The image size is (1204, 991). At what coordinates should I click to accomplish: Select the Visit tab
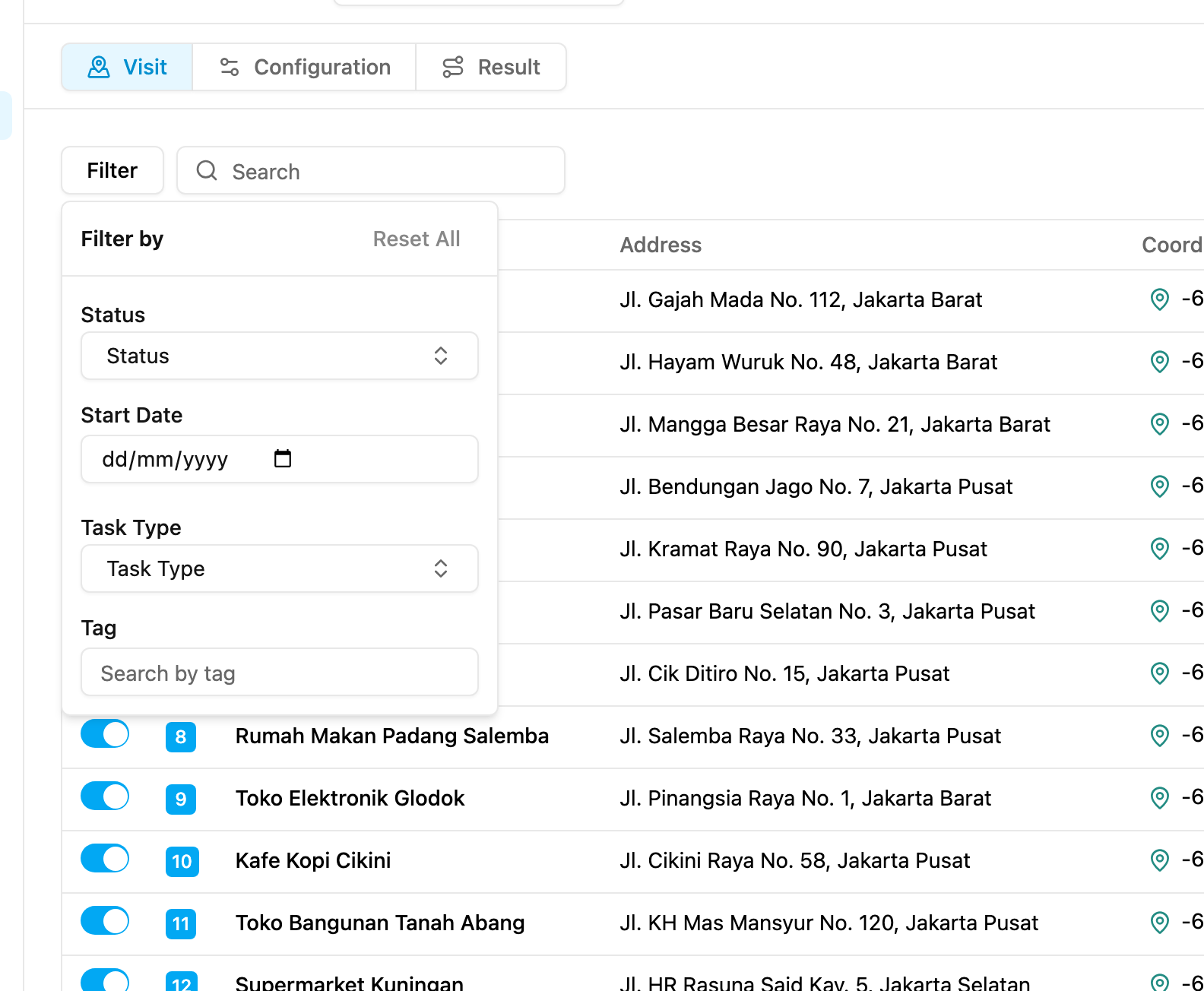[x=127, y=67]
